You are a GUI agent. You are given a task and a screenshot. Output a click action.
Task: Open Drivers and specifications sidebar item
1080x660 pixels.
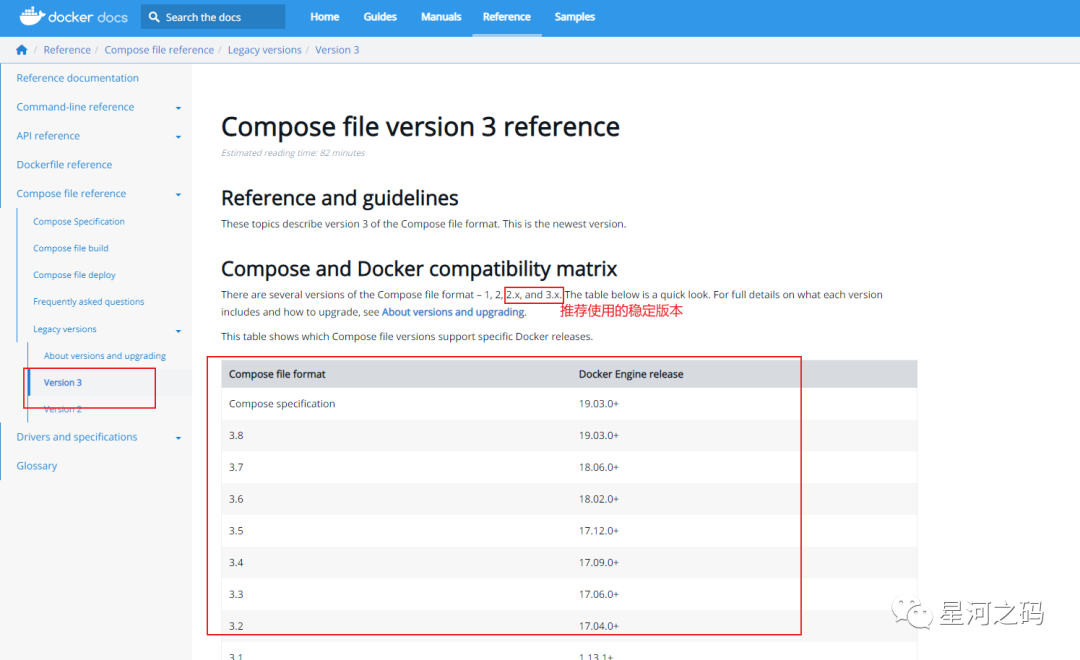(x=76, y=437)
